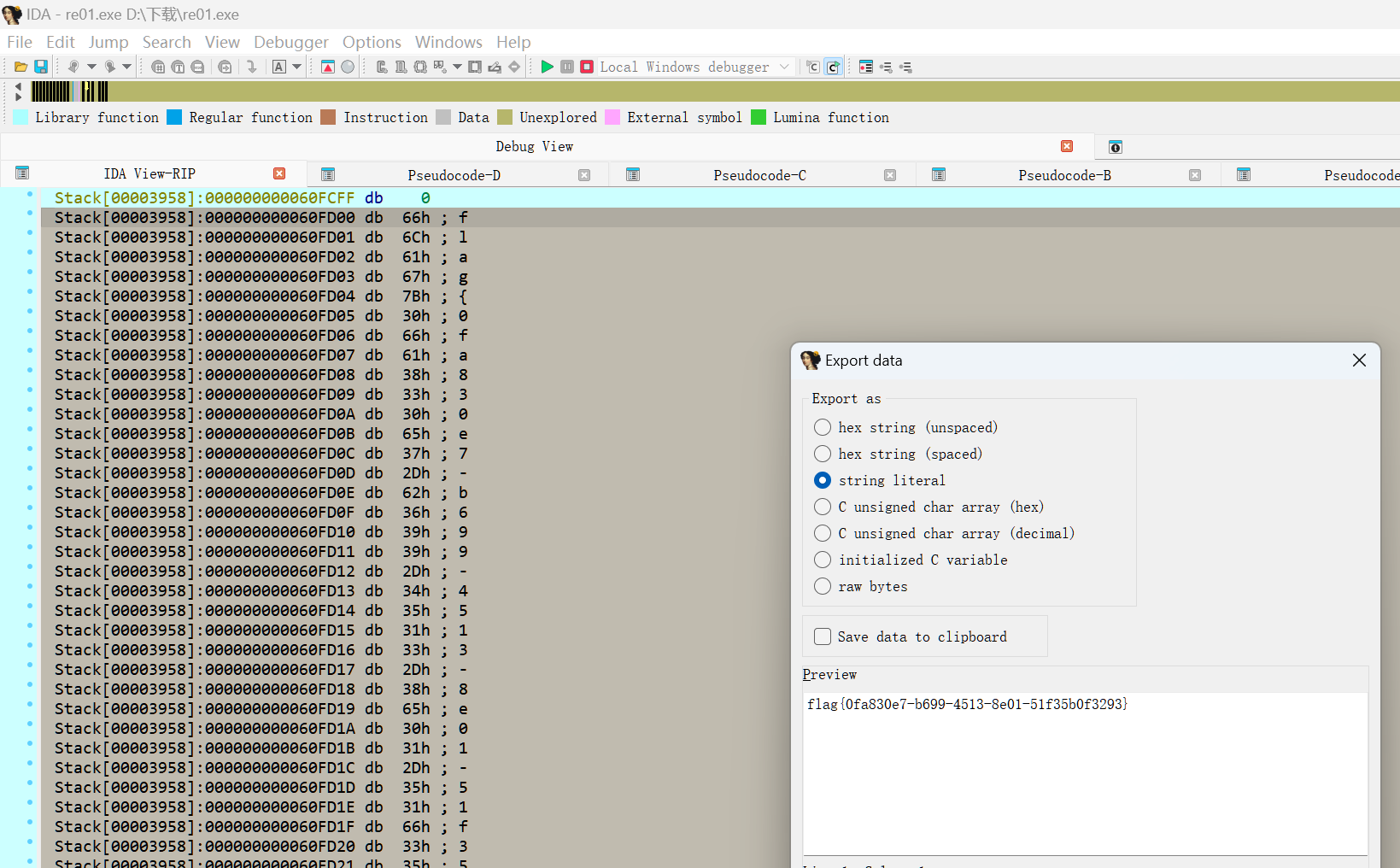This screenshot has width=1400, height=868.
Task: Click inside the export Preview text box
Action: click(1085, 773)
